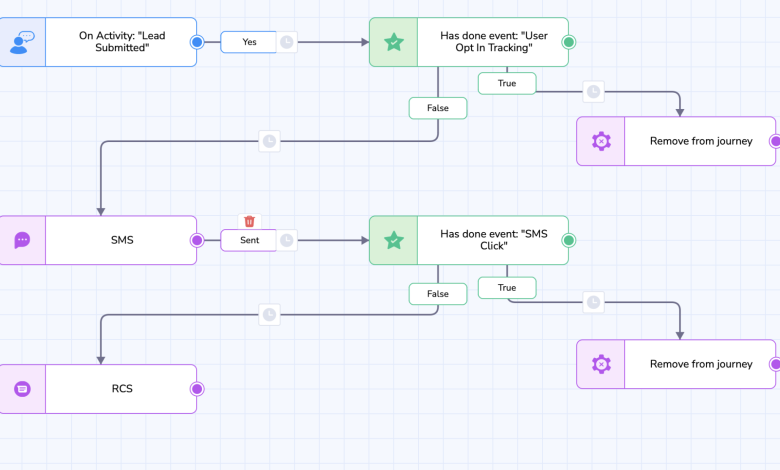Screen dimensions: 780x470
Task: Select the Sent branch label
Action: (x=249, y=240)
